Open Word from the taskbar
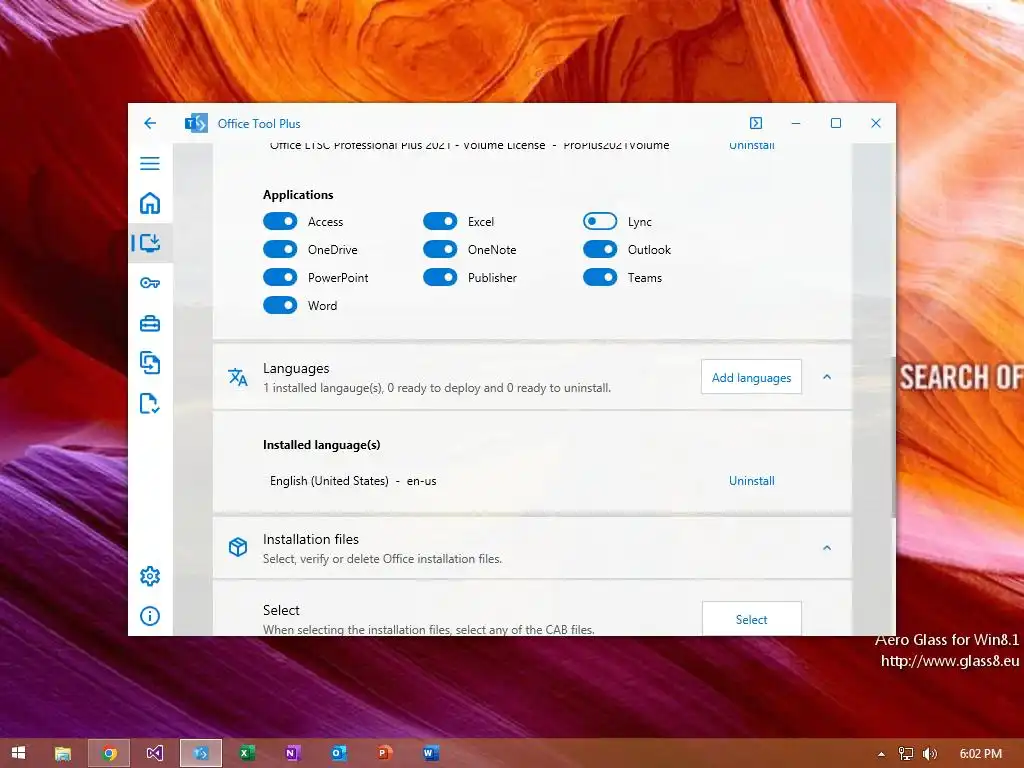 coord(430,753)
